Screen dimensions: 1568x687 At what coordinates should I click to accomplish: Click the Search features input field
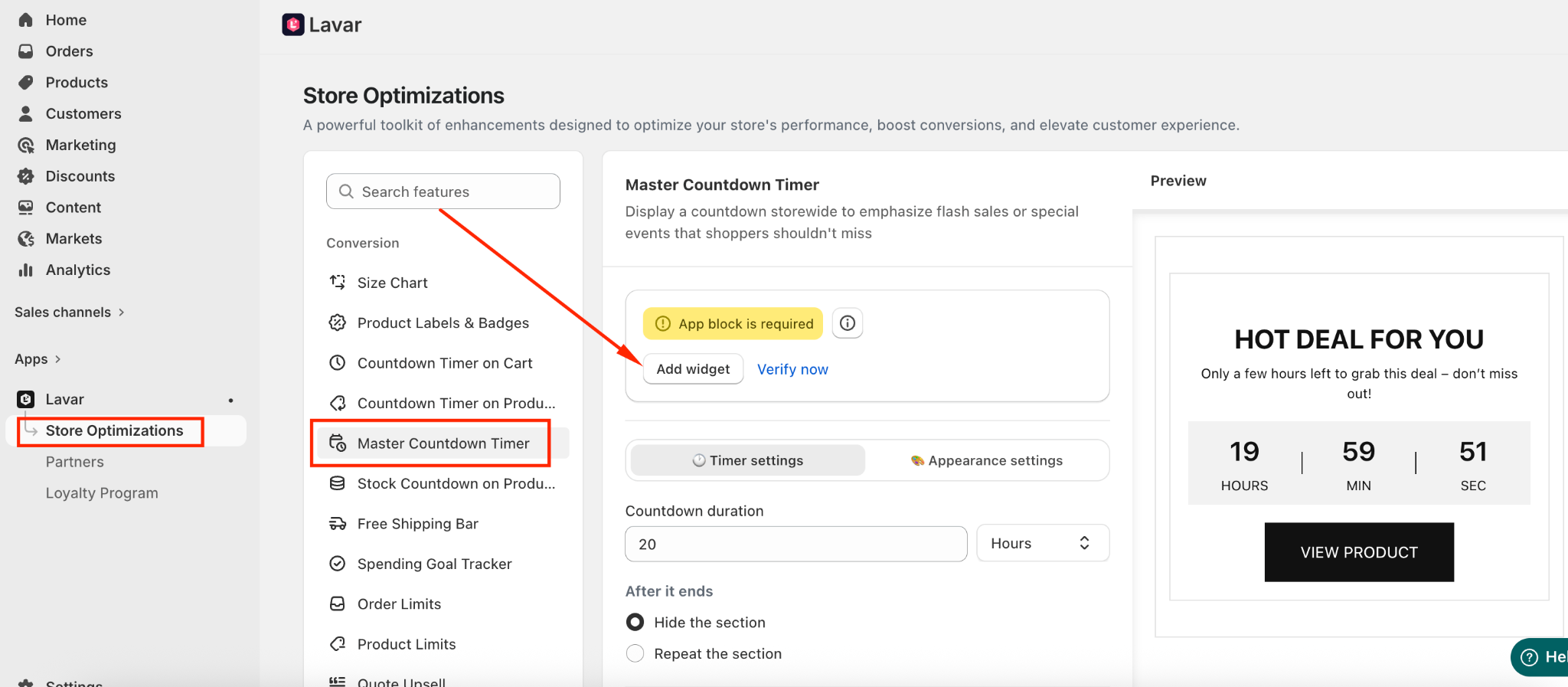[x=443, y=191]
